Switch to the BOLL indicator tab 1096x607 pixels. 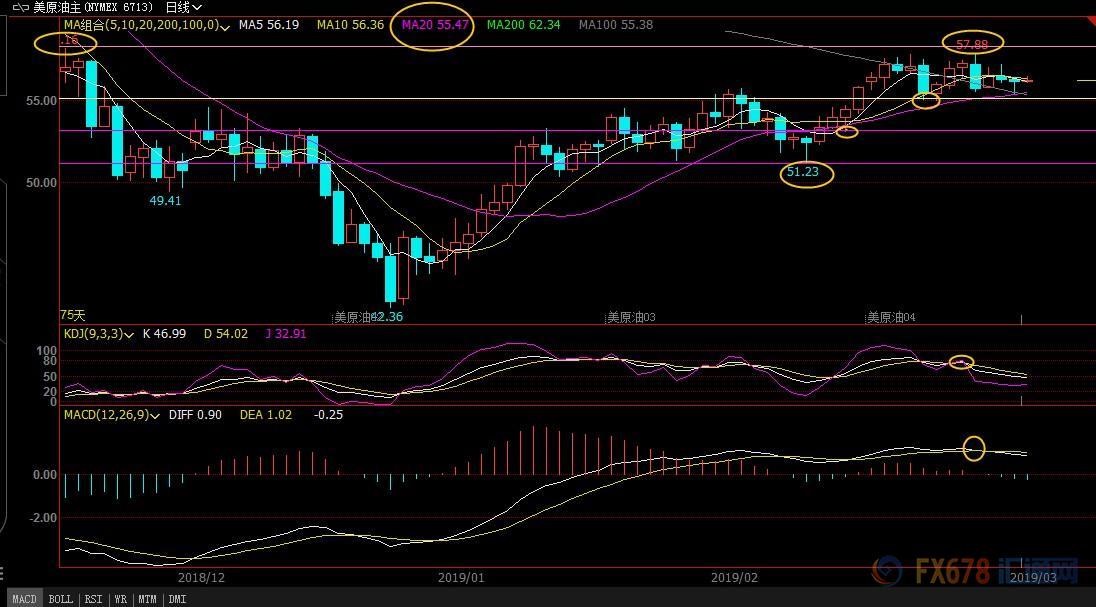tap(61, 599)
